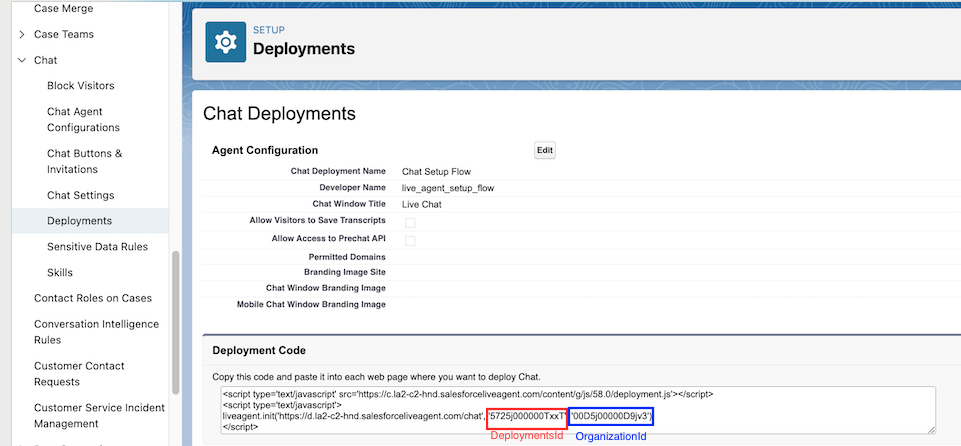The height and width of the screenshot is (446, 961).
Task: Click Case Merge in sidebar
Action: pos(63,8)
